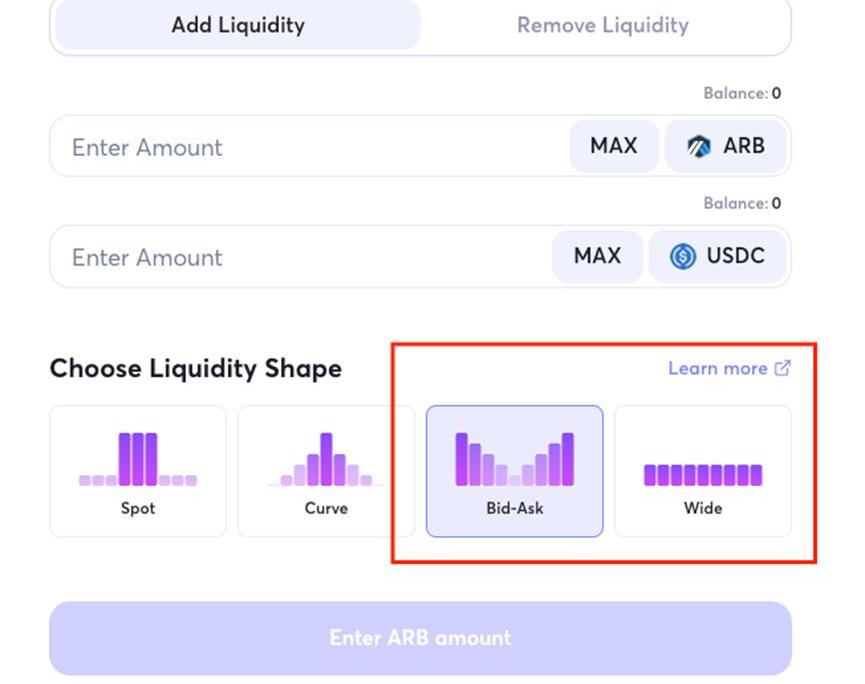865x684 pixels.
Task: Click the USDC coin logo icon
Action: click(x=683, y=256)
